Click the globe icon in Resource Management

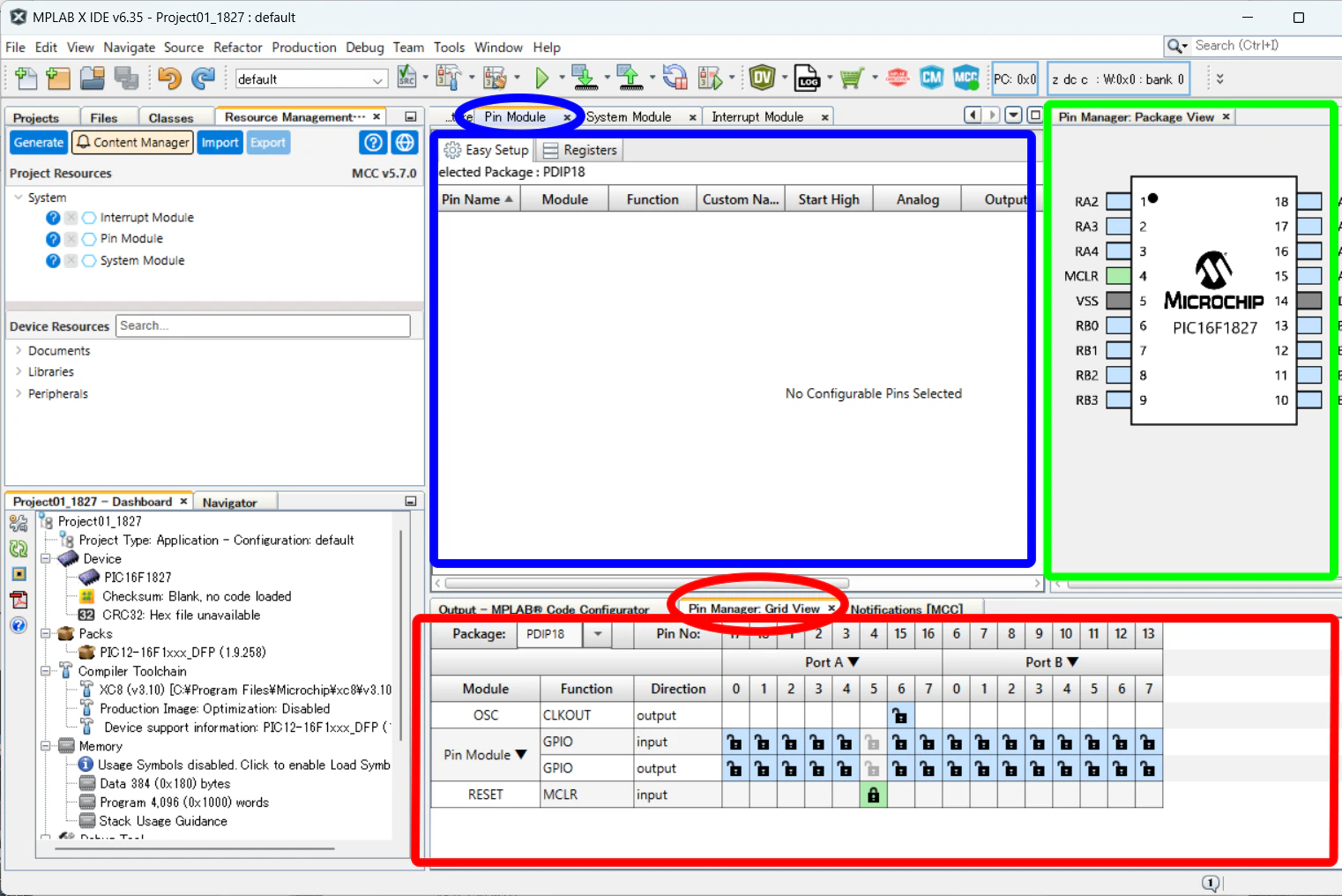(x=405, y=142)
